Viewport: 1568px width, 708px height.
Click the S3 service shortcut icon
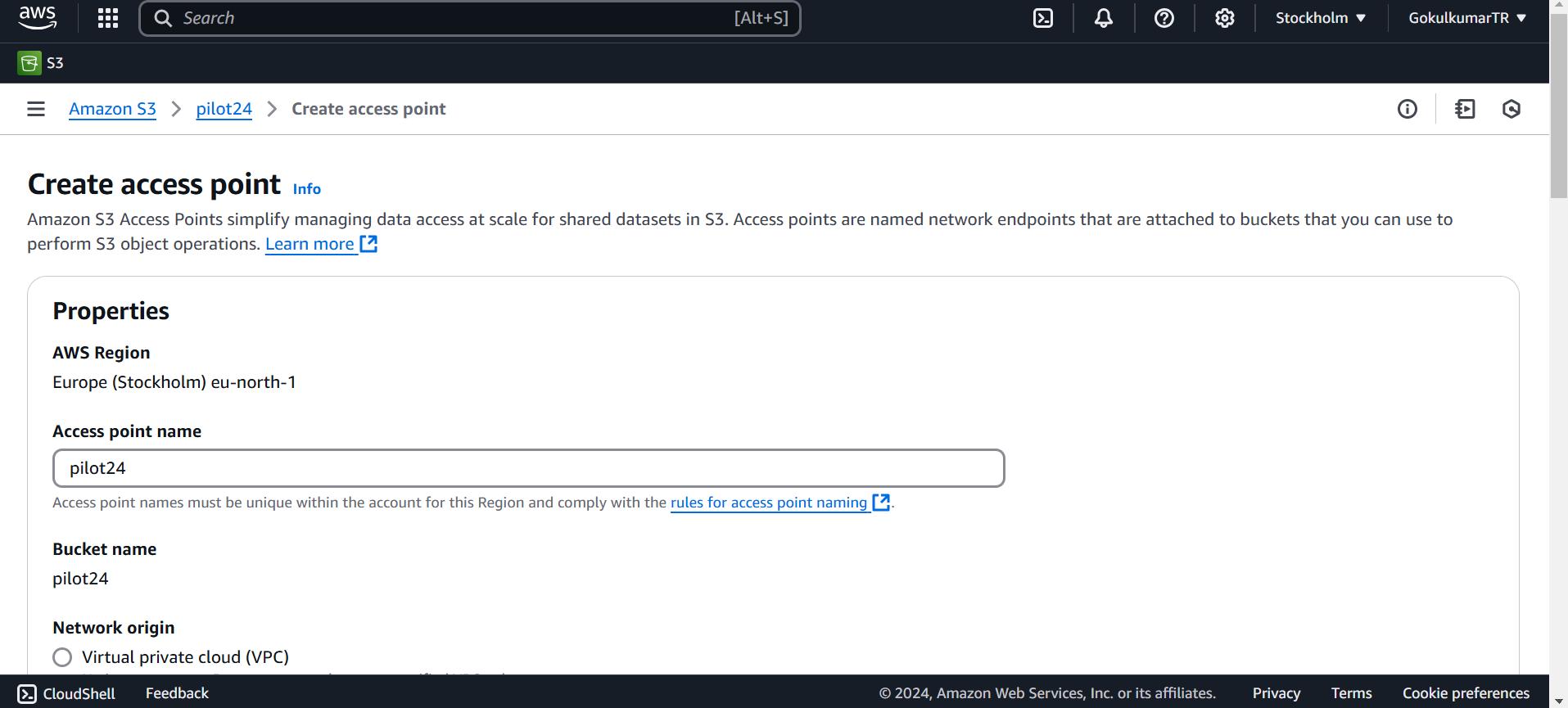point(29,63)
